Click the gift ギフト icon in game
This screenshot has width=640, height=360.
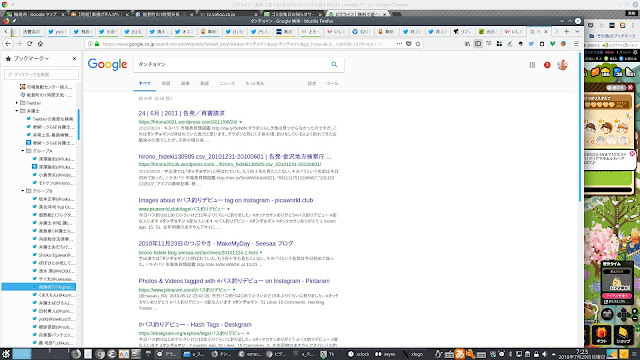[x=602, y=335]
